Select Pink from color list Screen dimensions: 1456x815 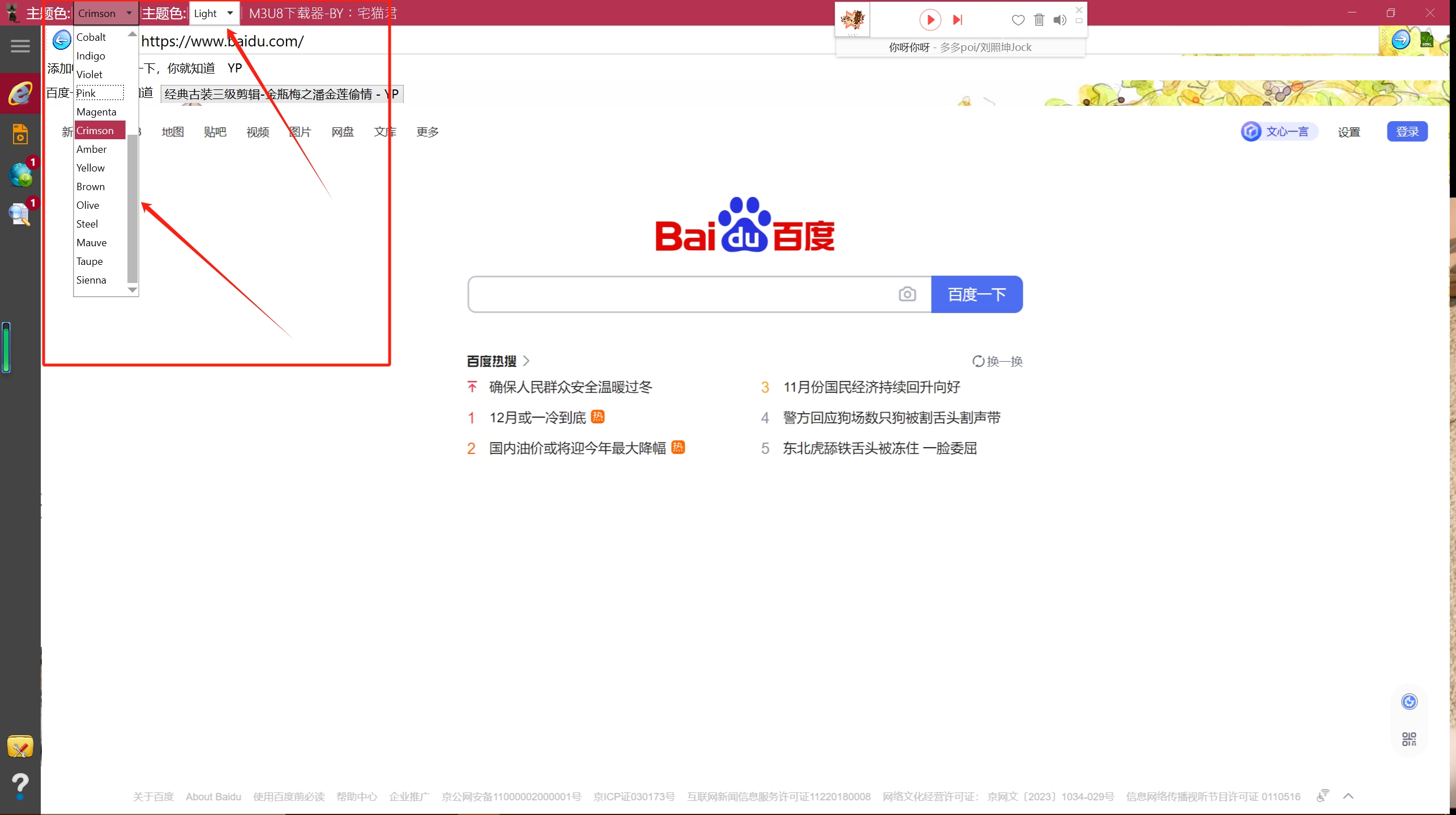[100, 93]
